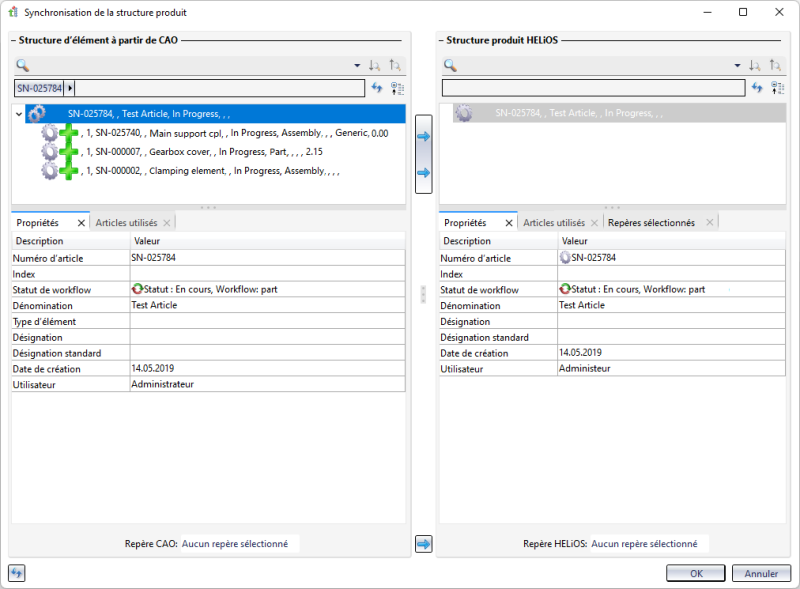Viewport: 800px width, 589px height.
Task: Open the HELiOS search dropdown arrow
Action: pyautogui.click(x=737, y=65)
